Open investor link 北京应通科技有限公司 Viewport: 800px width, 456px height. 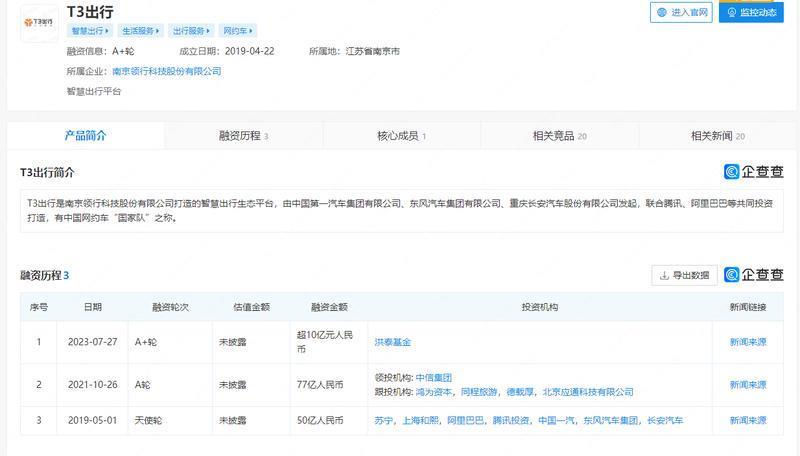(x=588, y=392)
